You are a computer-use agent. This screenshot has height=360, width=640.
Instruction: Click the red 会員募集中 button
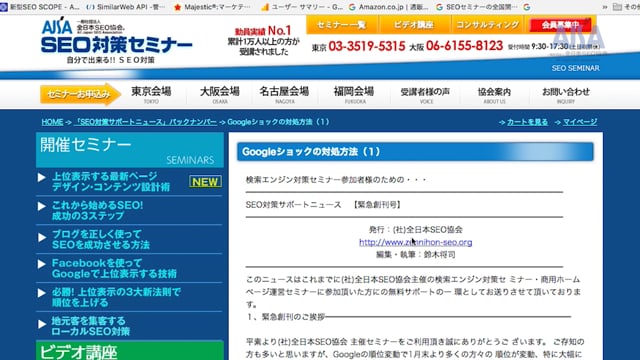pyautogui.click(x=560, y=25)
